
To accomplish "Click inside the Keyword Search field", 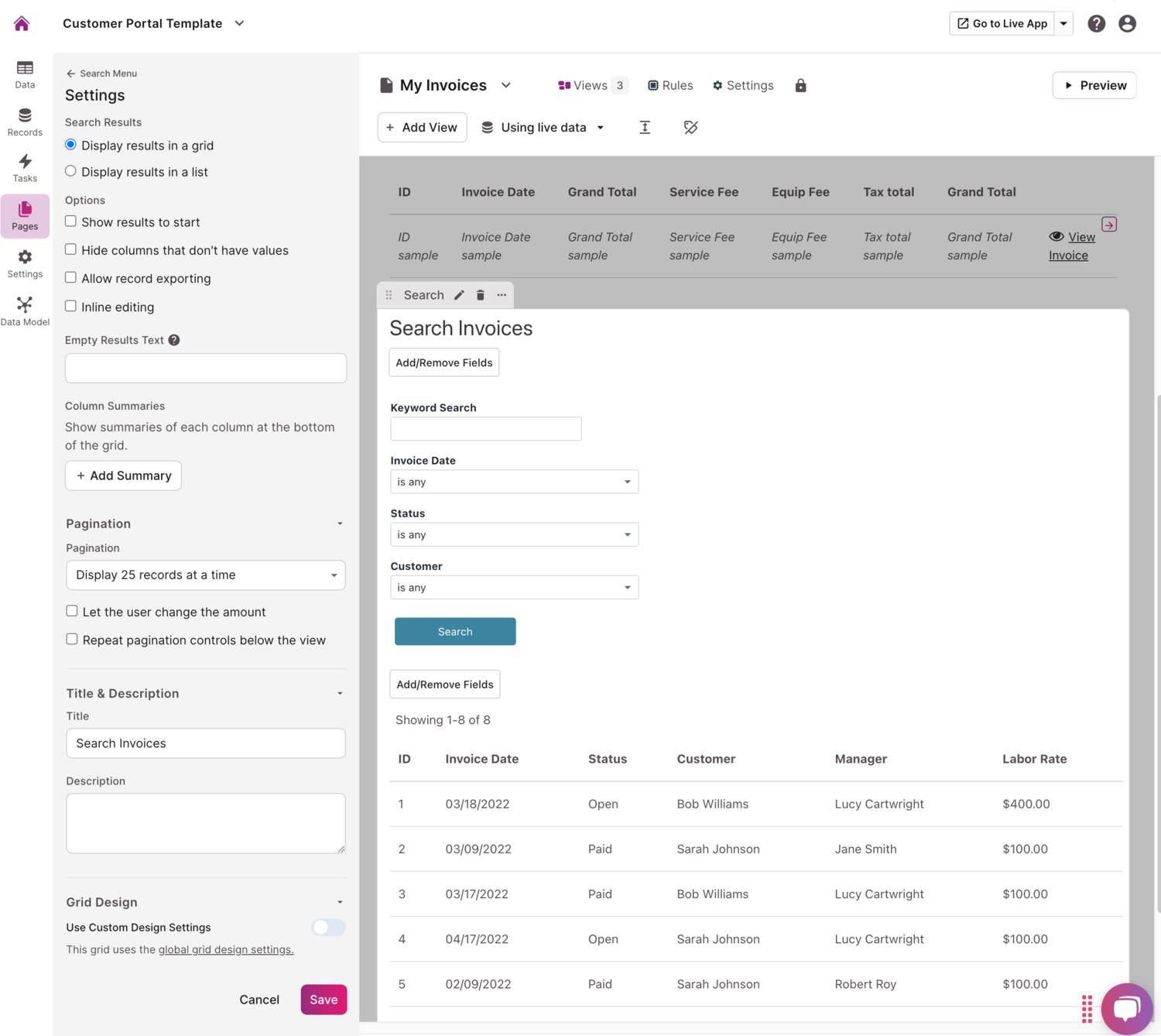I will [x=485, y=428].
